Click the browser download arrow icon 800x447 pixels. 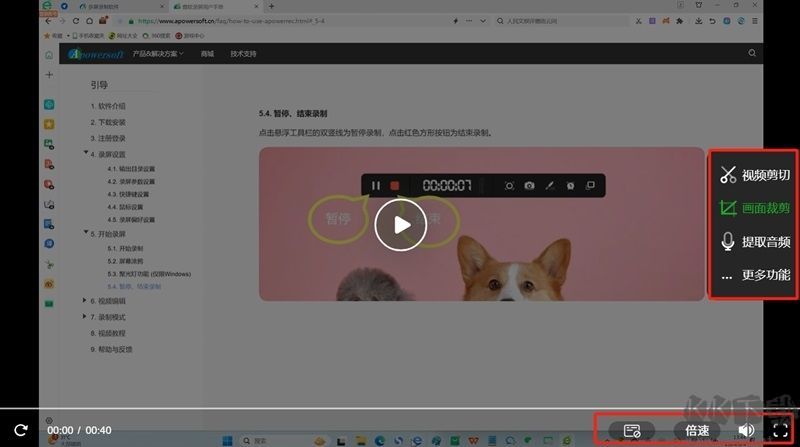point(698,21)
